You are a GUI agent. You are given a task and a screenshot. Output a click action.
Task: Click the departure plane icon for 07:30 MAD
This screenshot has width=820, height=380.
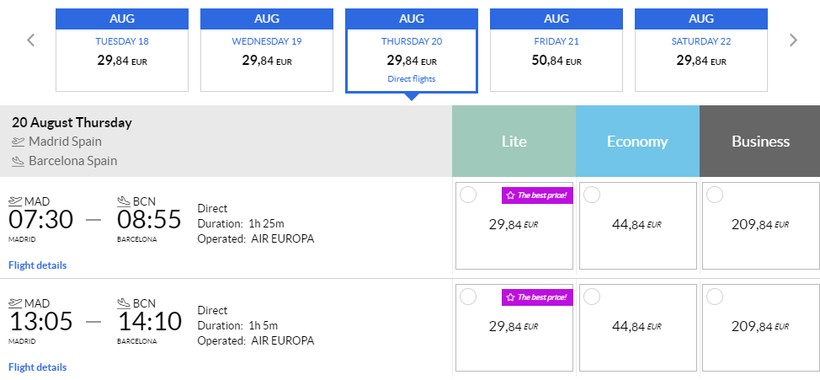pyautogui.click(x=15, y=201)
